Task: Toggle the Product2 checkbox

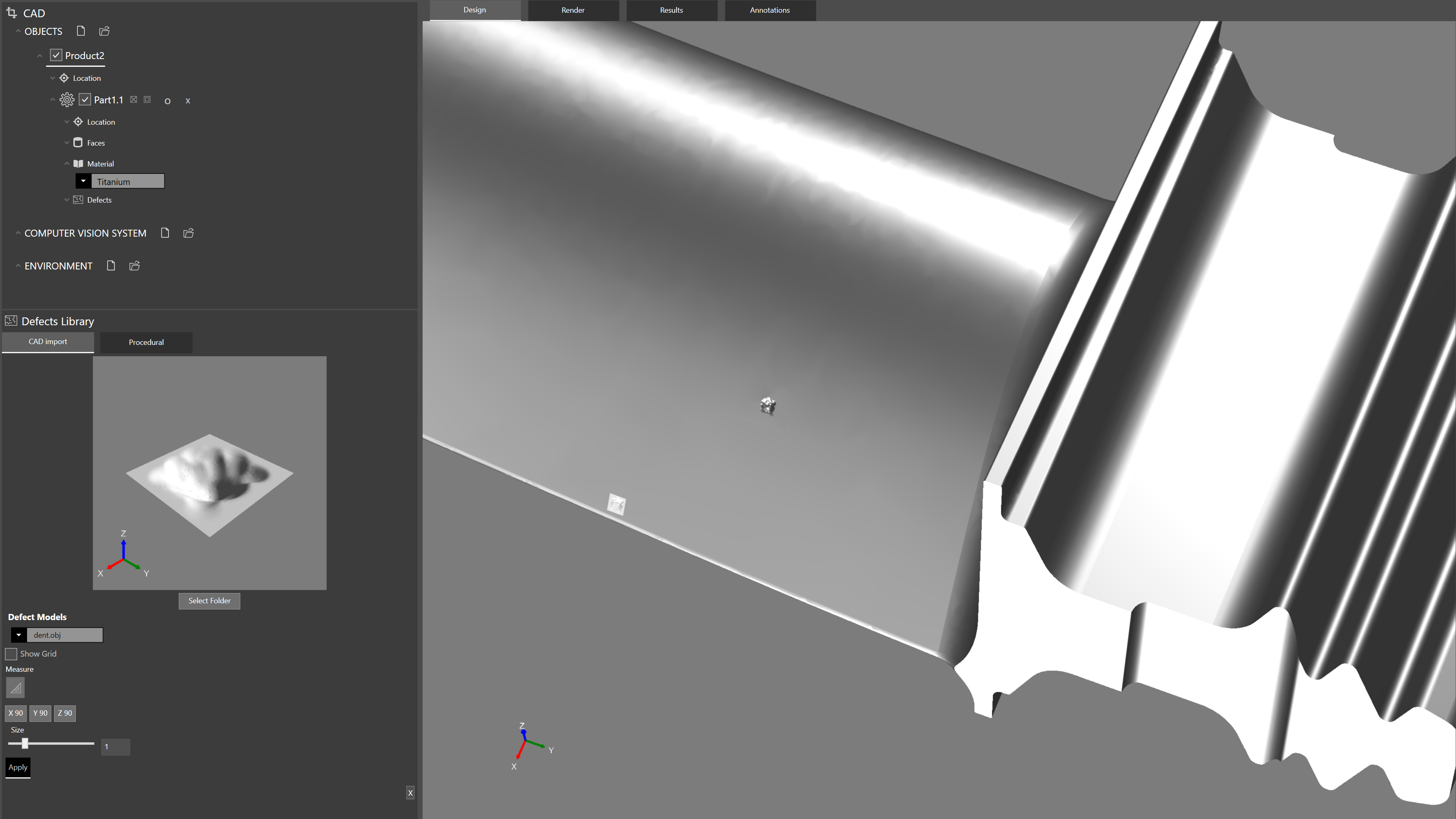Action: click(56, 55)
